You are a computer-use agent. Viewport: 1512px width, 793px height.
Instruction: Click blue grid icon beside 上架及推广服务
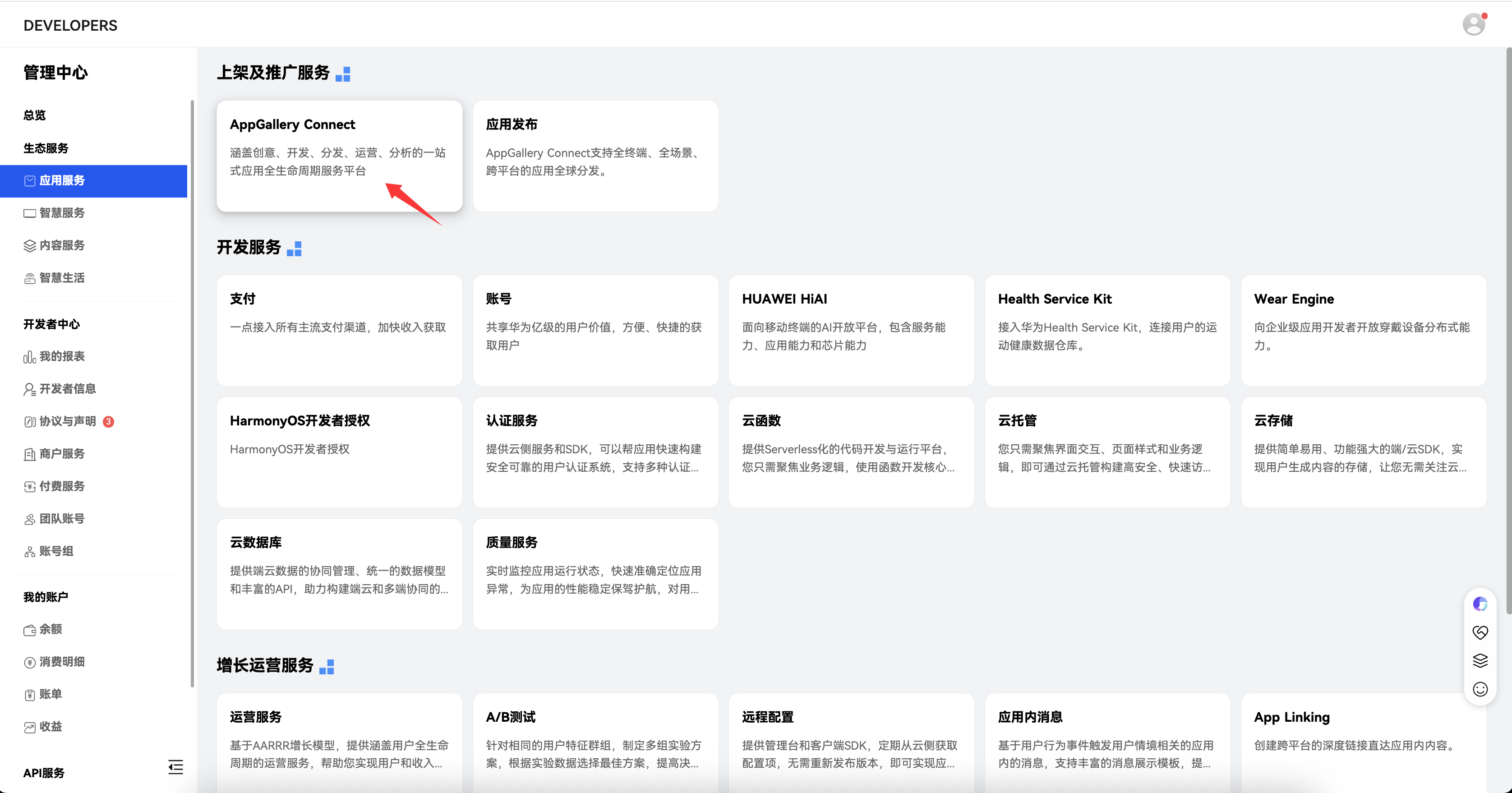[x=343, y=74]
